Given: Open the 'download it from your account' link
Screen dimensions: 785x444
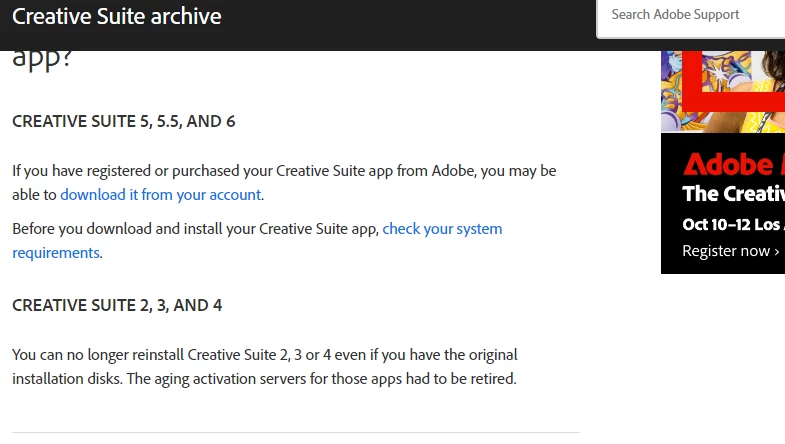Looking at the screenshot, I should 161,195.
